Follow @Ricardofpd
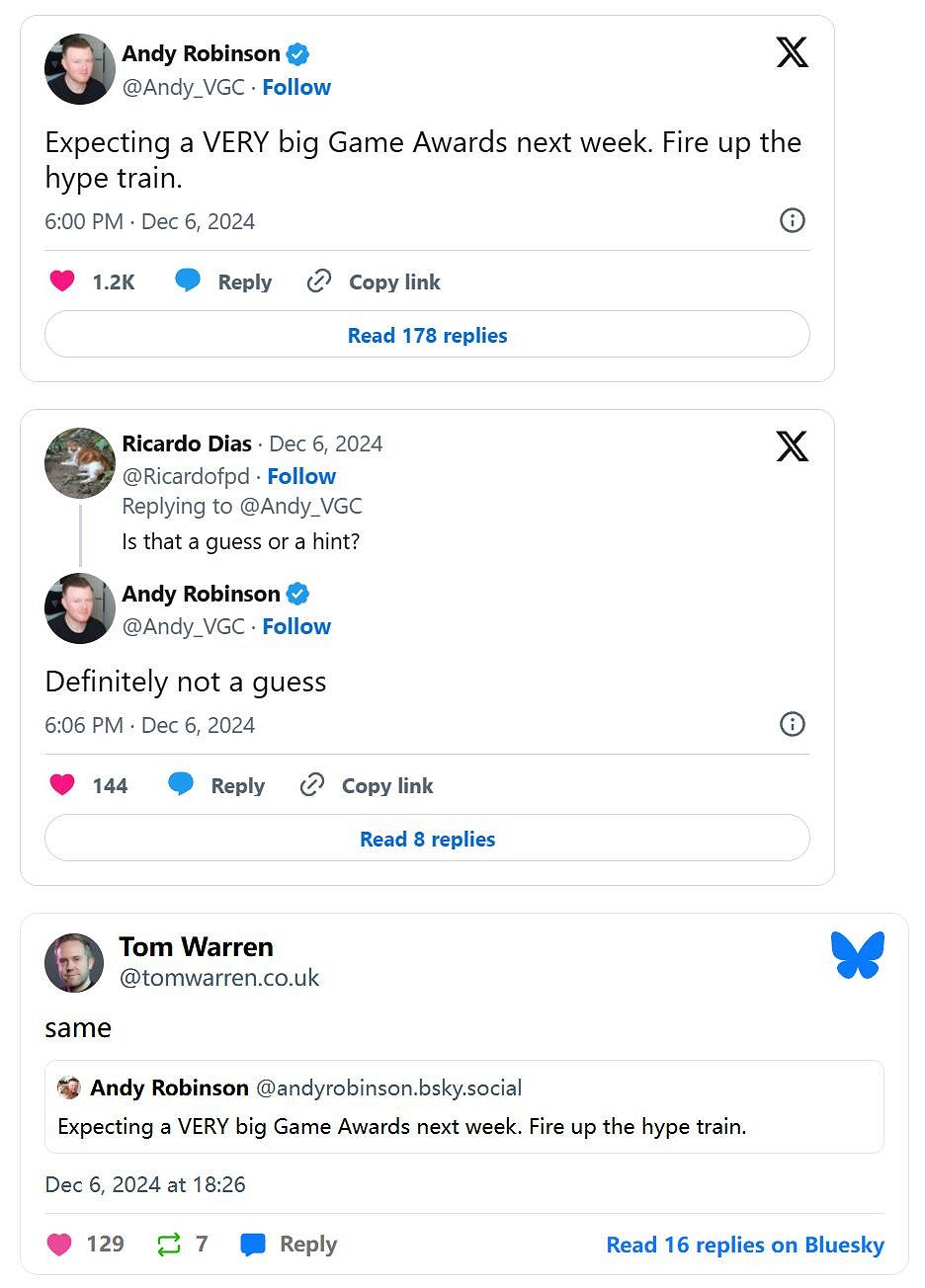The image size is (925, 1288). click(x=301, y=476)
